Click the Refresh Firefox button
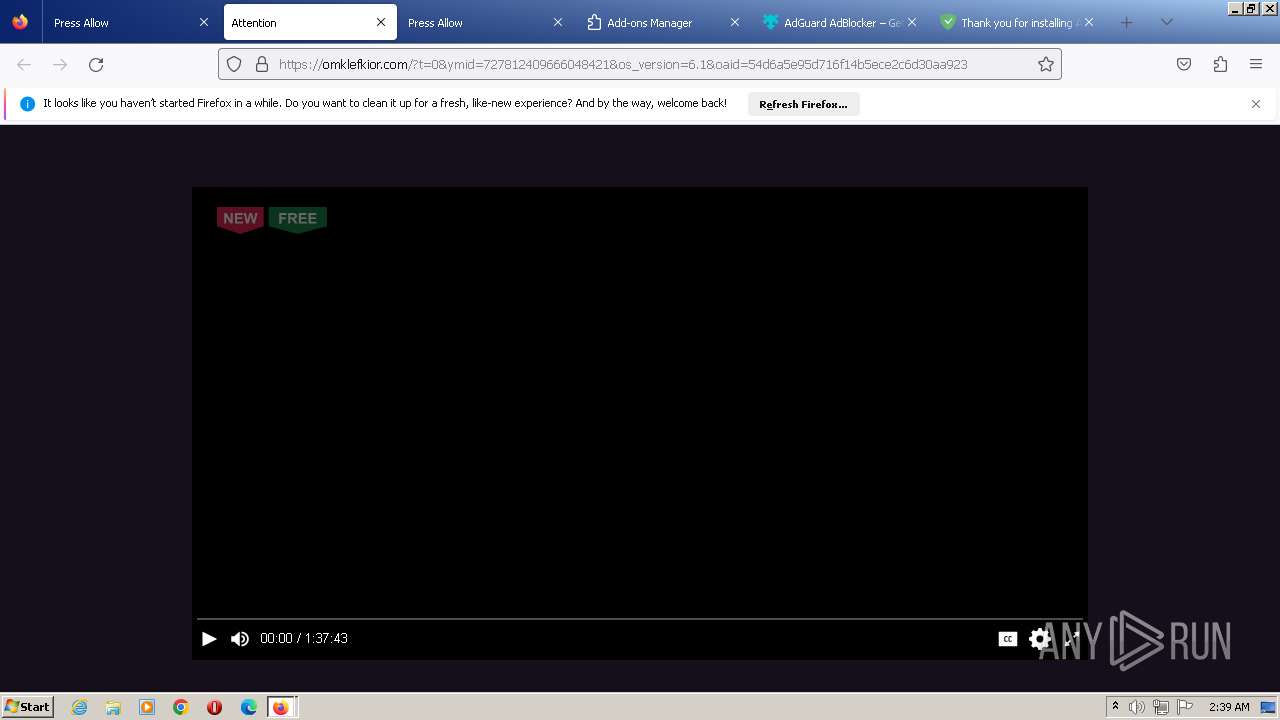The image size is (1280, 720). (x=803, y=104)
